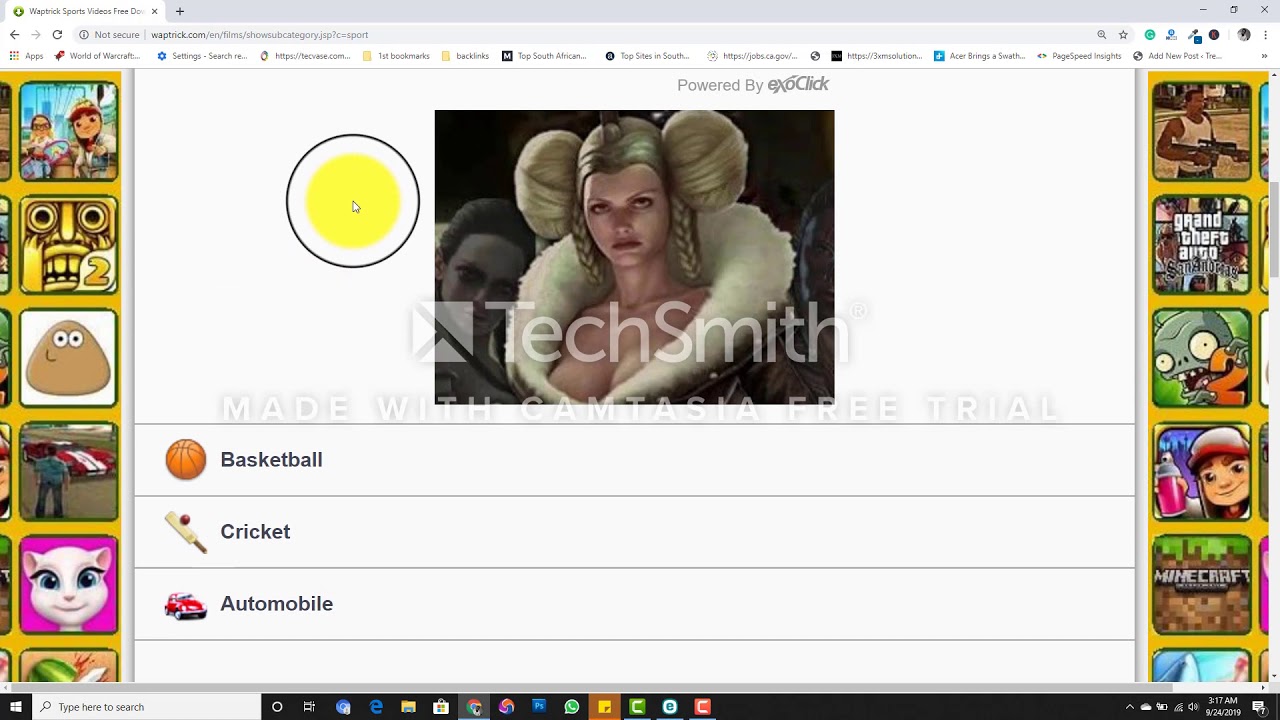Click the Not secure site info indicator
The image size is (1280, 720).
(x=109, y=34)
